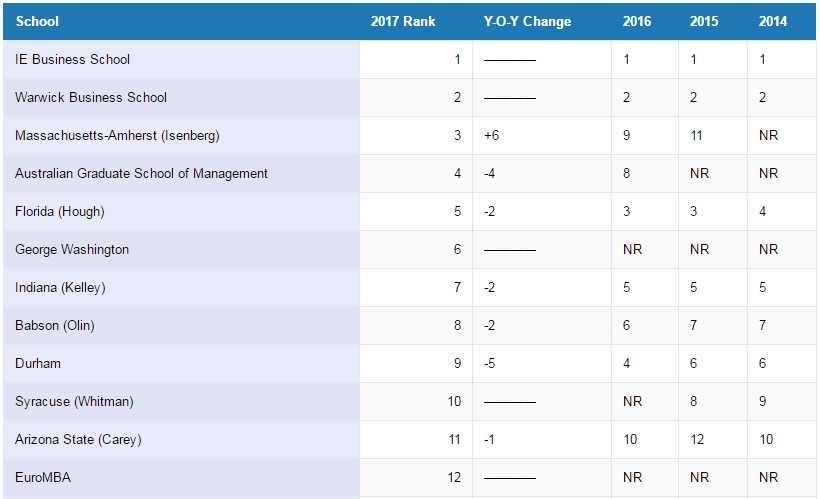Image resolution: width=820 pixels, height=499 pixels.
Task: Click the Babson (Olin) school name
Action: (55, 325)
